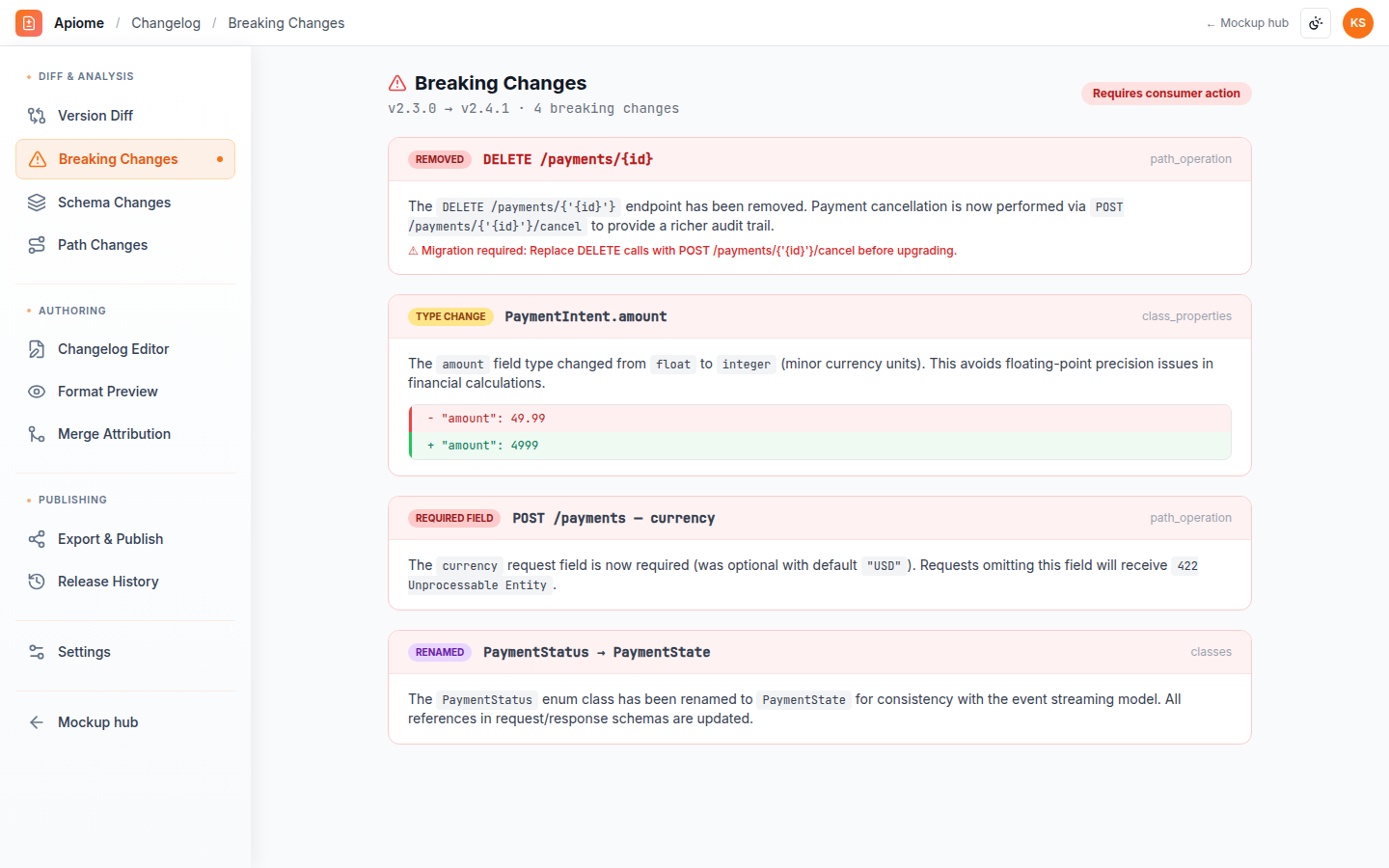Screen dimensions: 1389x868
Task: Click the added diff line "amount": 4999
Action: 821,446
